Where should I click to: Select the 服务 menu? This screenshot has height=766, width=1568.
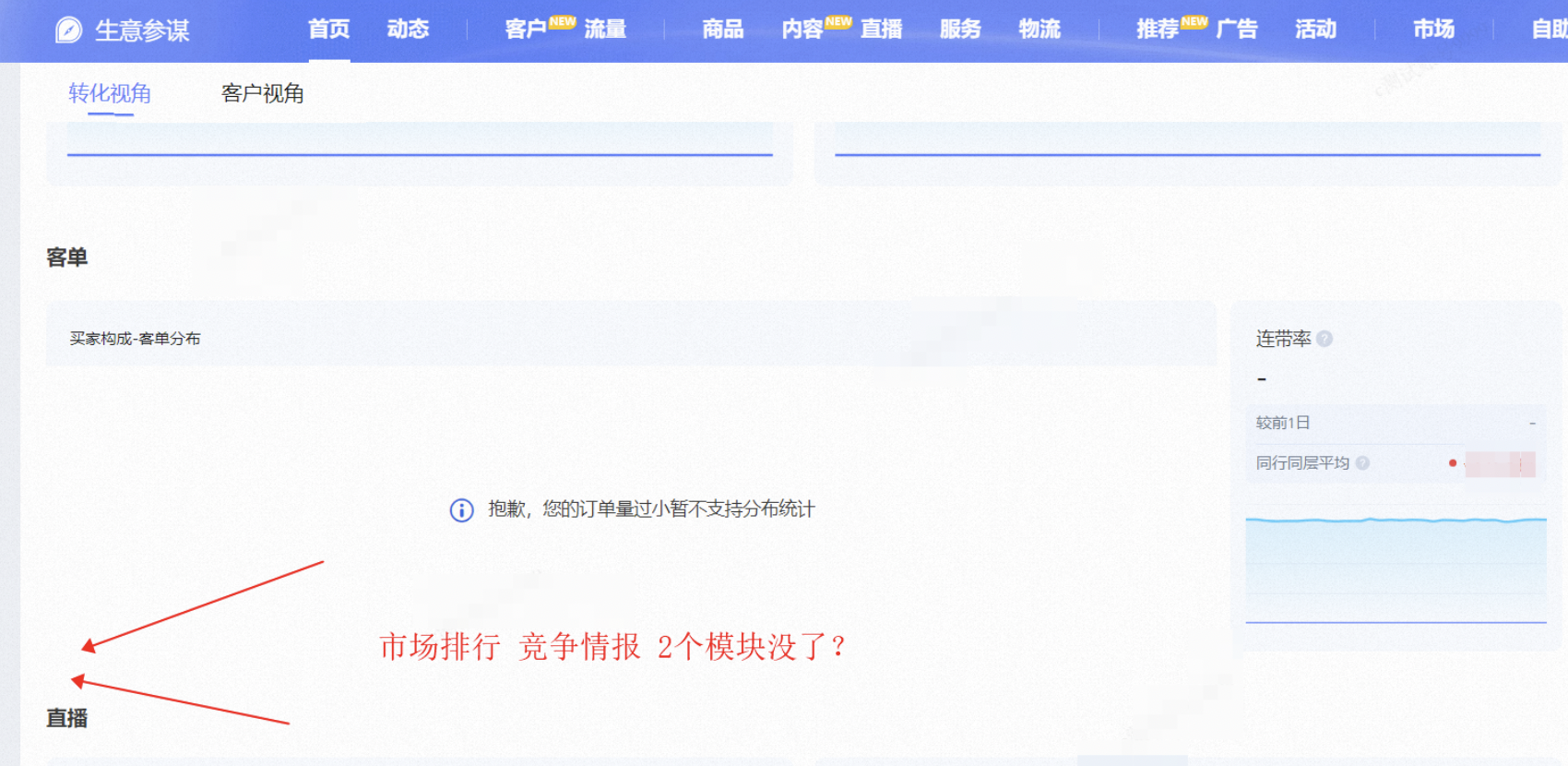tap(960, 30)
